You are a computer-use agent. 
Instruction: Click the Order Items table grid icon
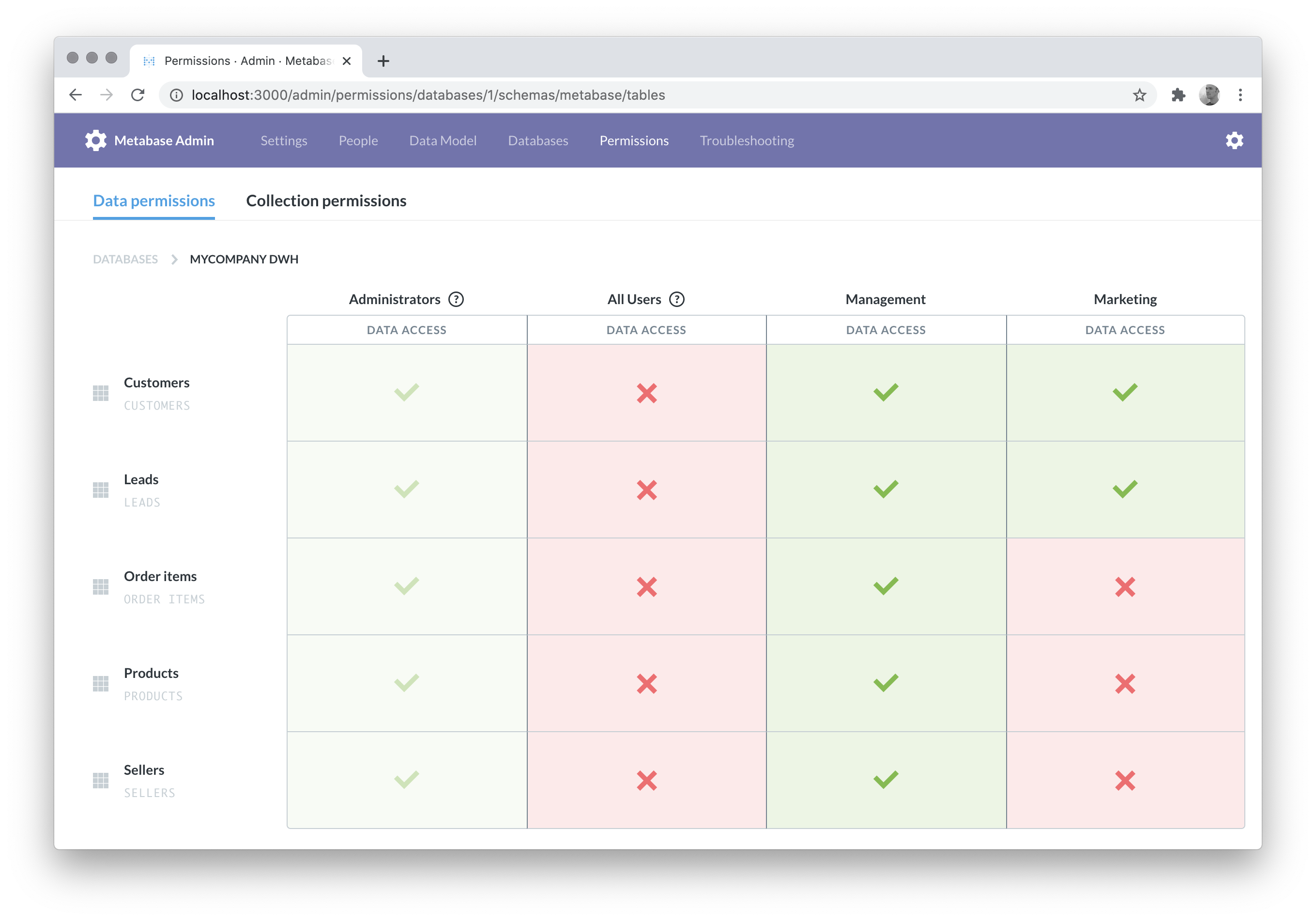click(x=100, y=588)
